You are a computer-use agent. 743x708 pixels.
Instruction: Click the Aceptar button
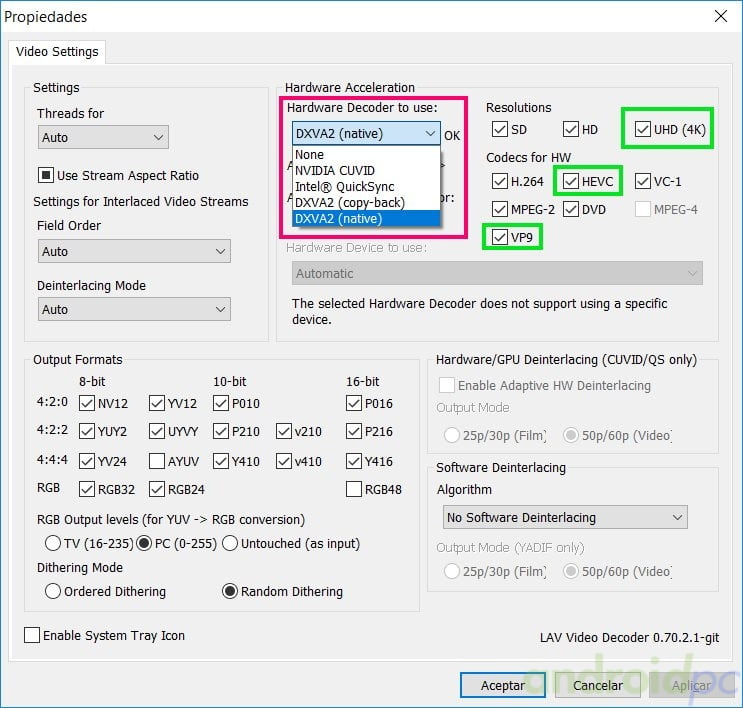point(502,685)
